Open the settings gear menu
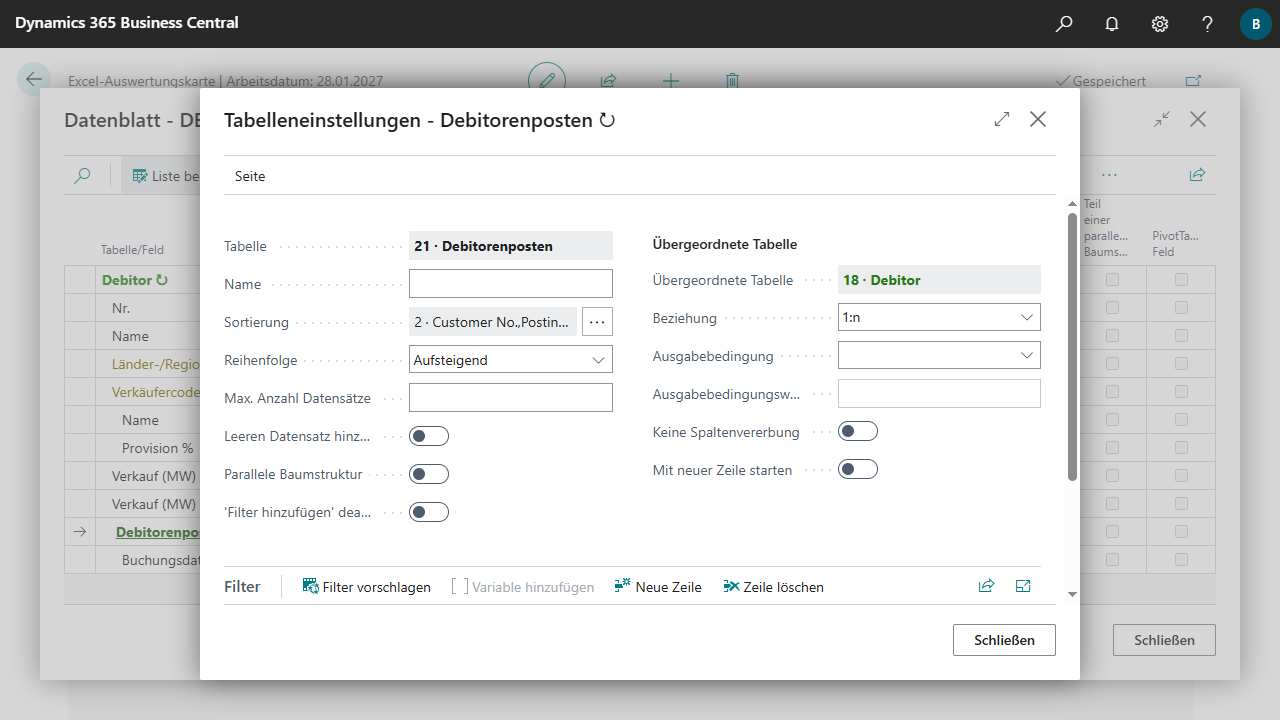 coord(1160,24)
